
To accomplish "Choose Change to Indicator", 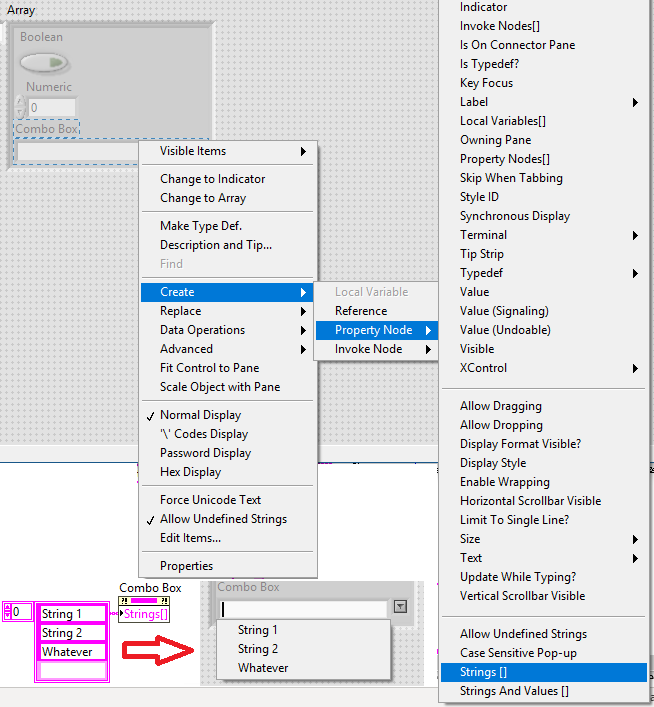I will click(227, 179).
